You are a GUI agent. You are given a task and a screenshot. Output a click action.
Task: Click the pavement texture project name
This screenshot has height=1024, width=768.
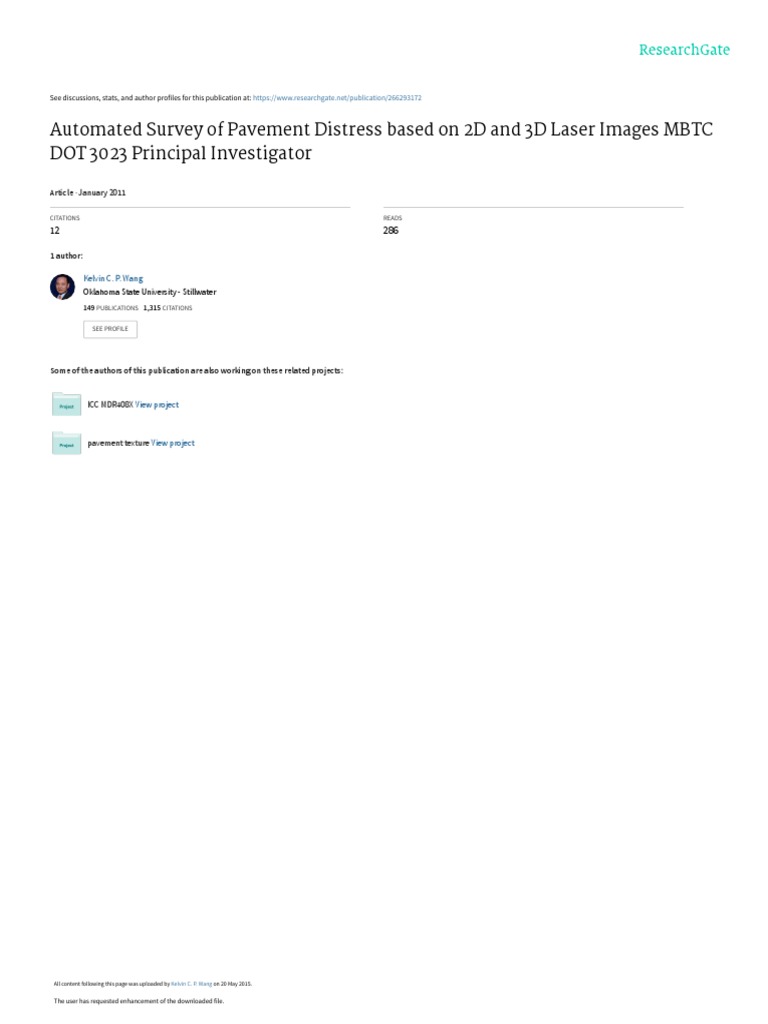coord(118,443)
